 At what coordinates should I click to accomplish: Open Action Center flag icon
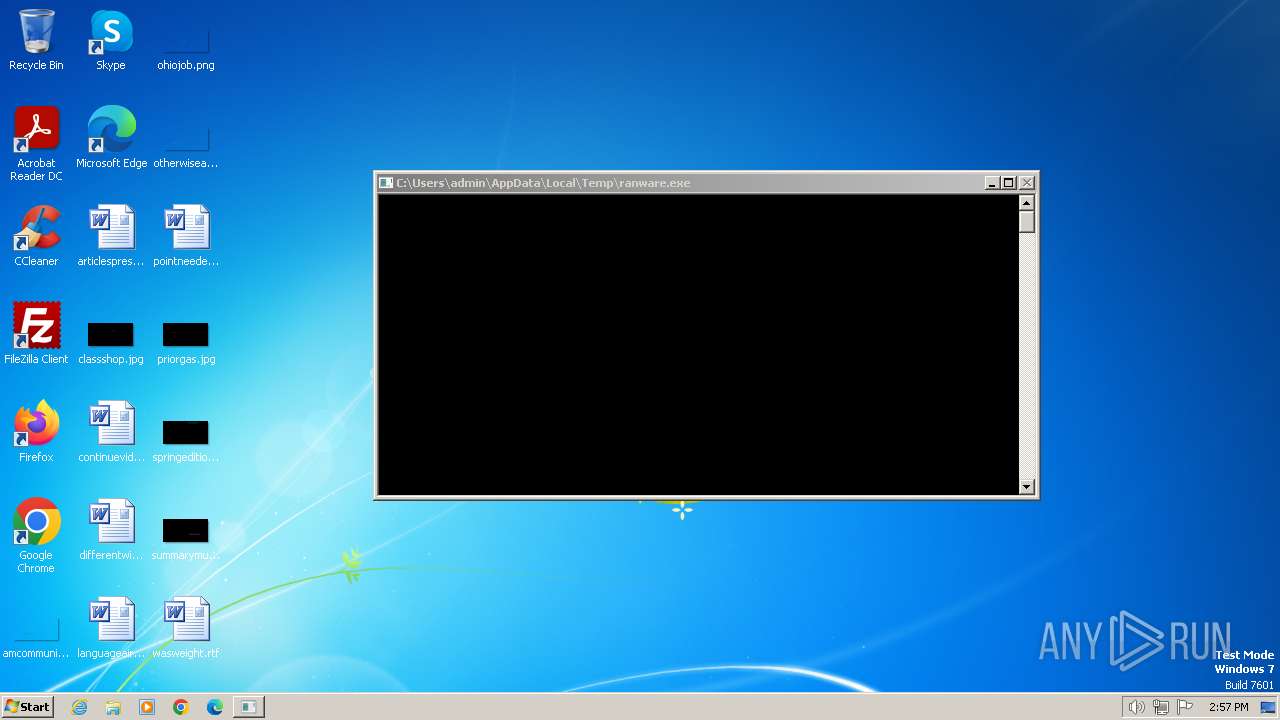1185,707
